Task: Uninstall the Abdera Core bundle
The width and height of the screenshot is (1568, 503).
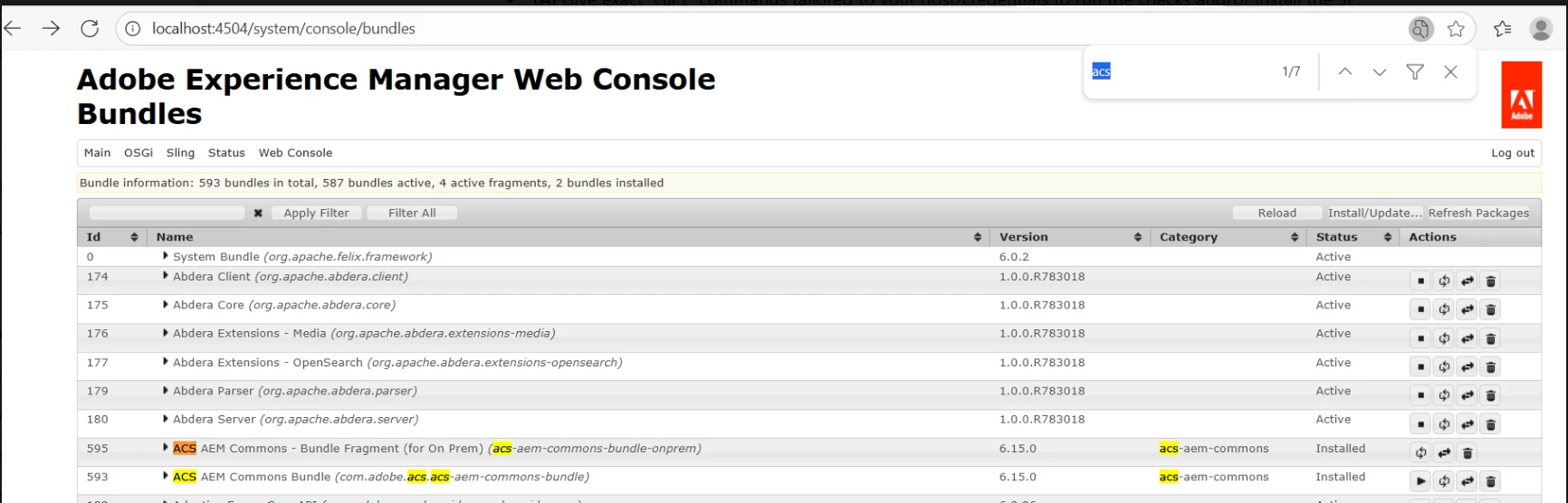Action: tap(1491, 310)
